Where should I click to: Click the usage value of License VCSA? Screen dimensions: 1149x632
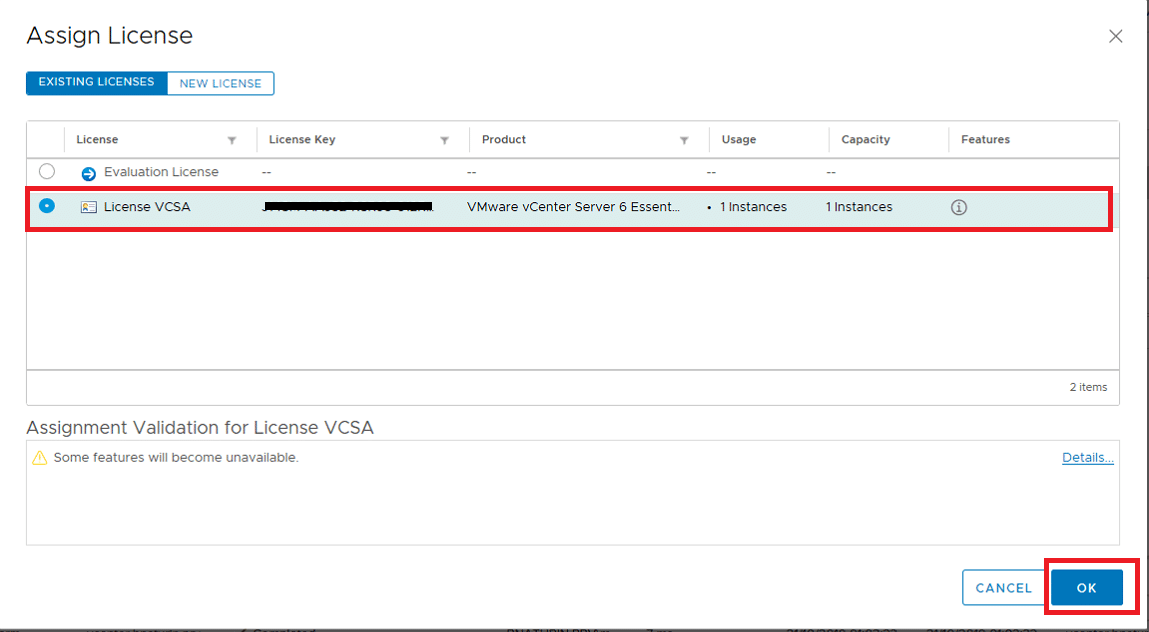753,207
